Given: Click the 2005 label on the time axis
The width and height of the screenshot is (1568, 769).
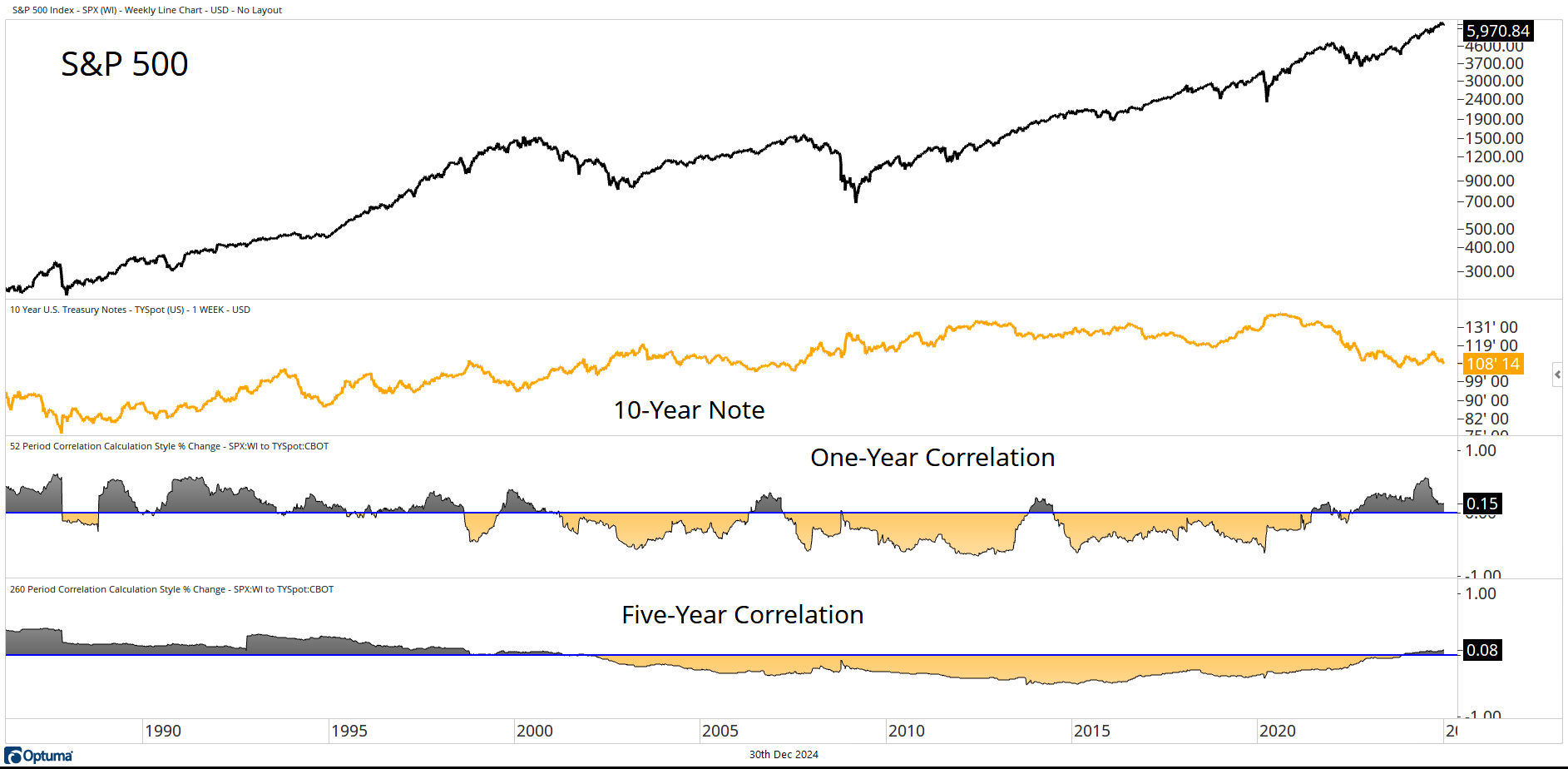Looking at the screenshot, I should coord(720,731).
